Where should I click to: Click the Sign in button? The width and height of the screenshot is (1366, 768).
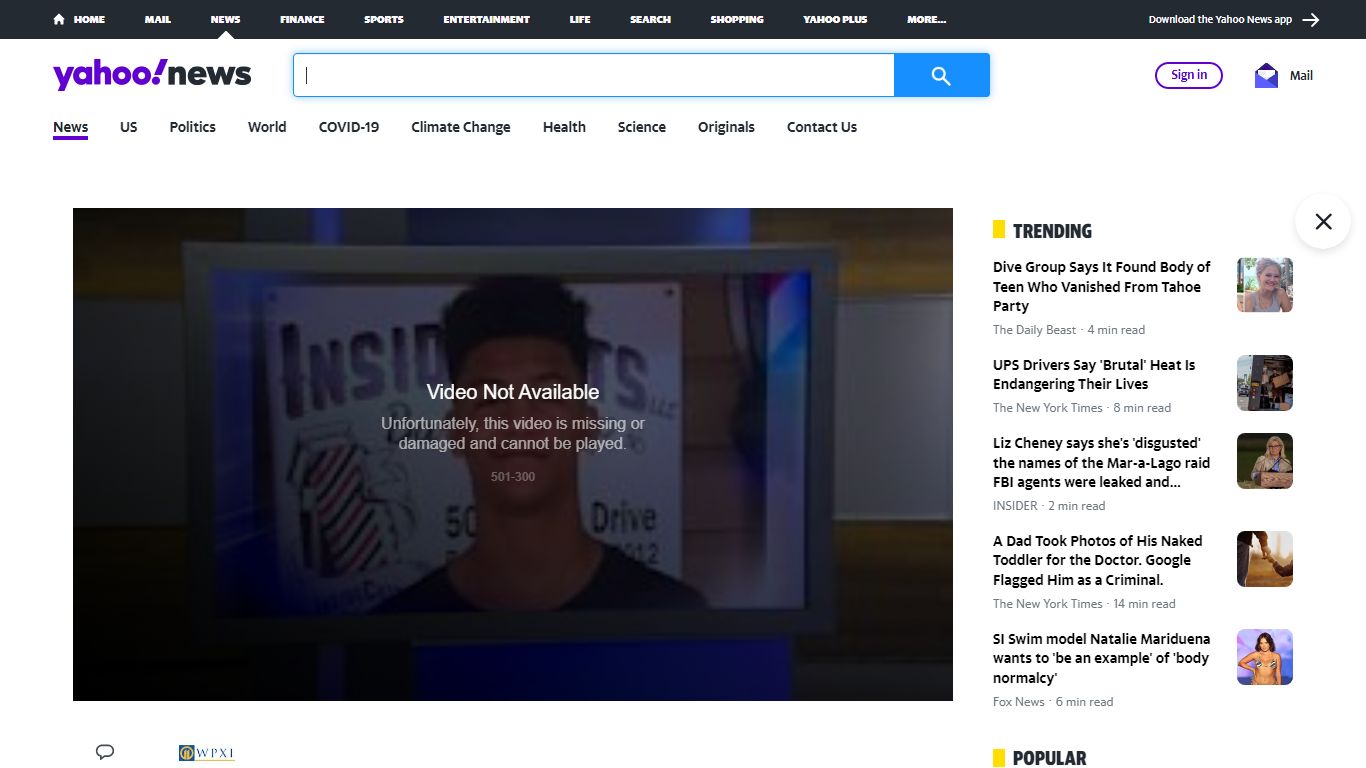pyautogui.click(x=1189, y=75)
